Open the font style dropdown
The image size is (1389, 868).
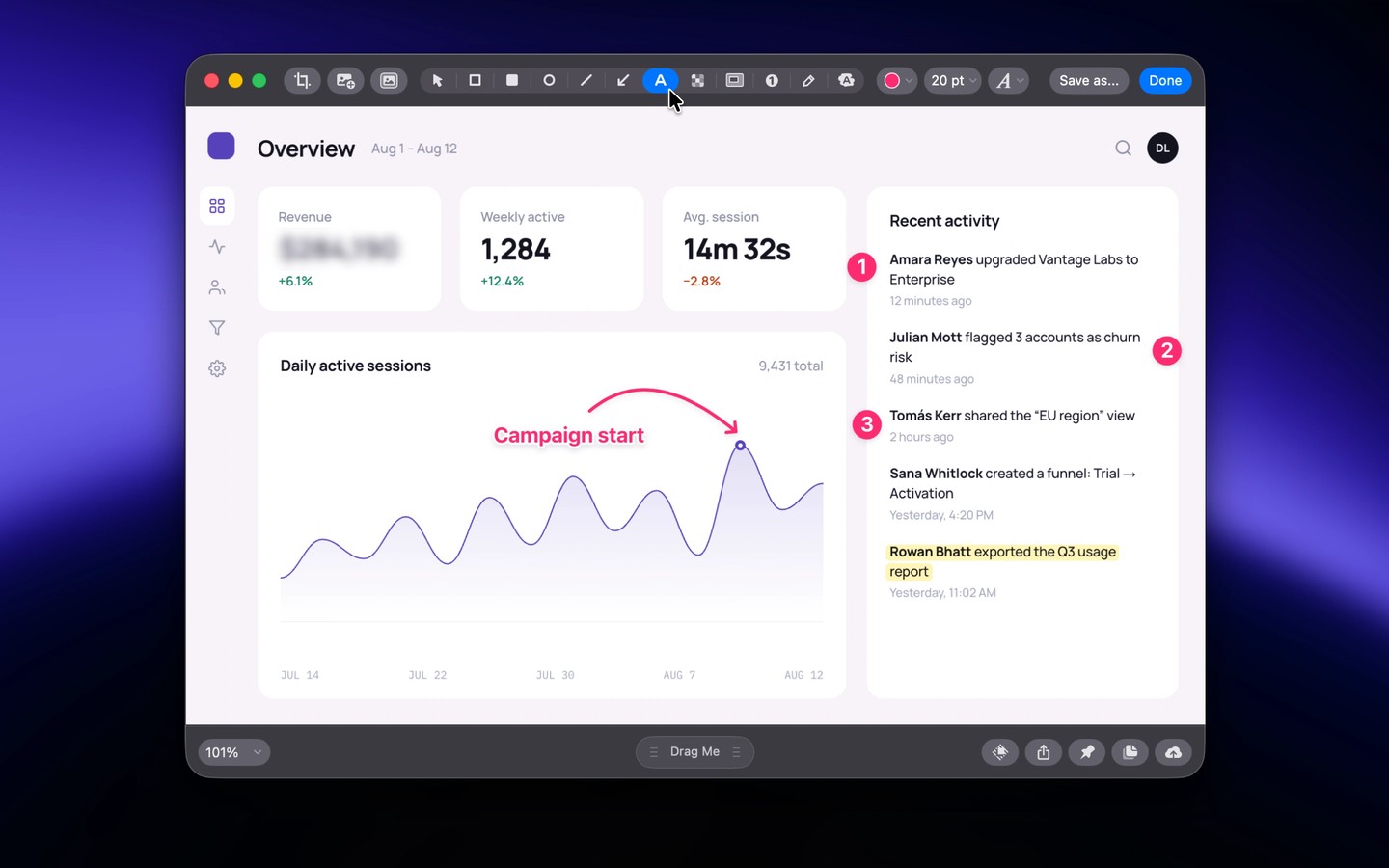(1008, 81)
